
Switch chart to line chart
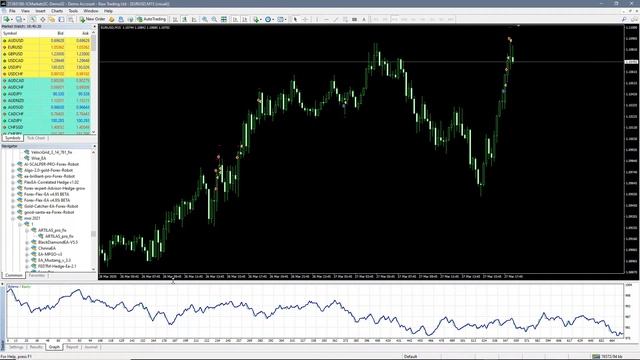[x=194, y=19]
